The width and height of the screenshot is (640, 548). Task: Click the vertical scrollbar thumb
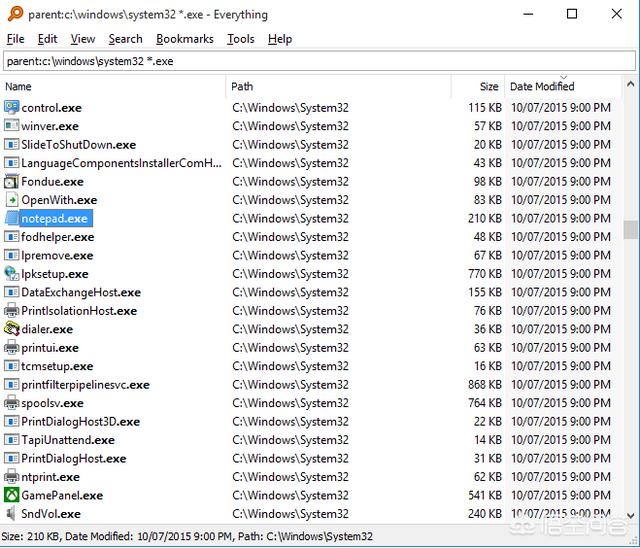click(630, 229)
